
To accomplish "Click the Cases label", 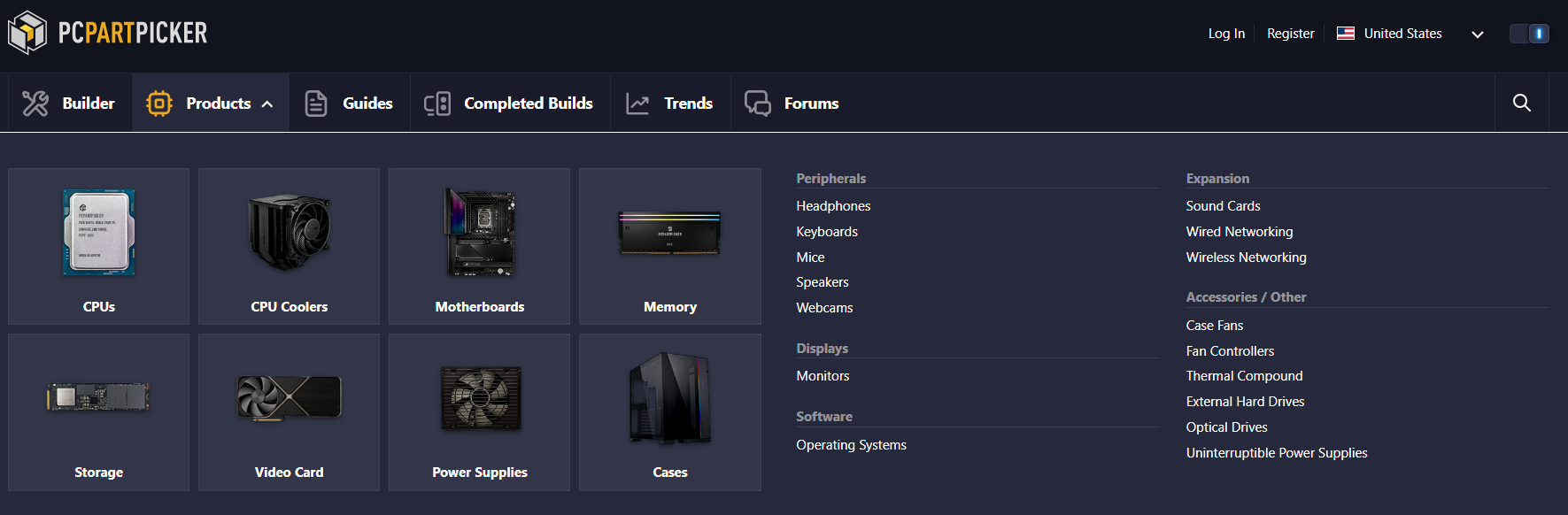I will click(670, 473).
